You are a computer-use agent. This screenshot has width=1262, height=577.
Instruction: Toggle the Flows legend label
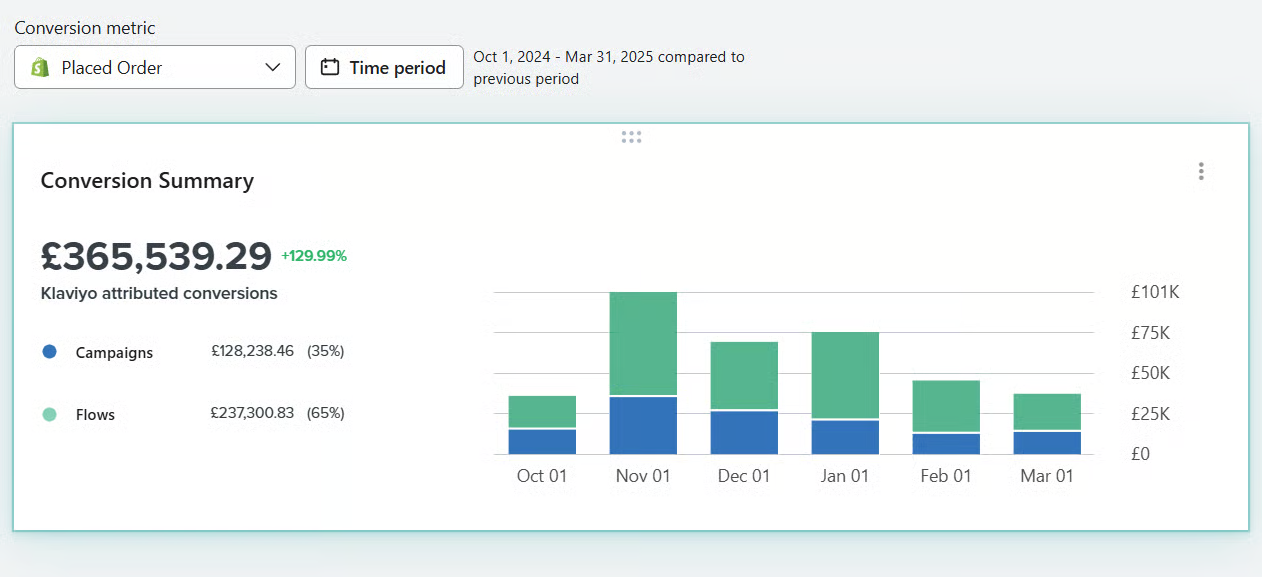(x=95, y=415)
